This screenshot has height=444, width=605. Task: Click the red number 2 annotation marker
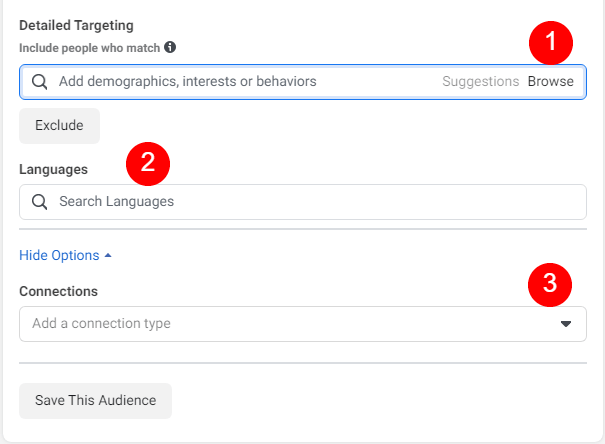tap(148, 163)
